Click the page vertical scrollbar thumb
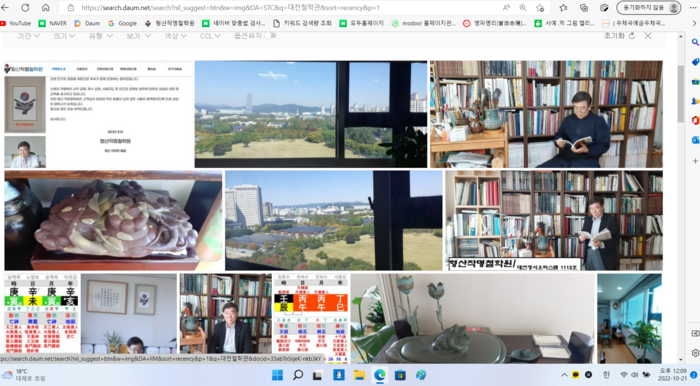This screenshot has height=386, width=700. tap(680, 94)
